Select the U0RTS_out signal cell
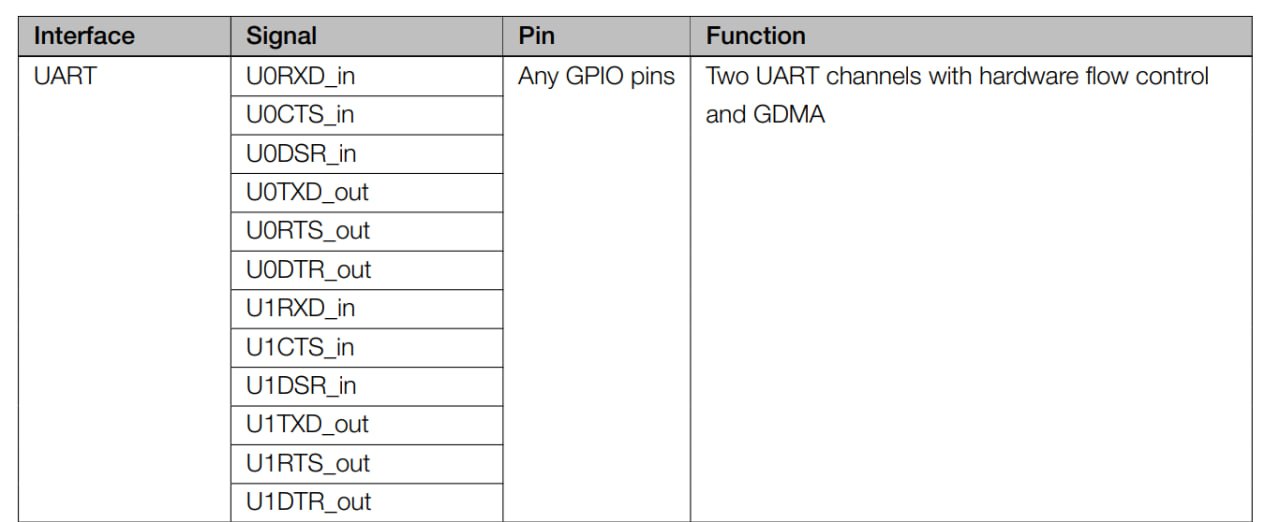 click(307, 231)
